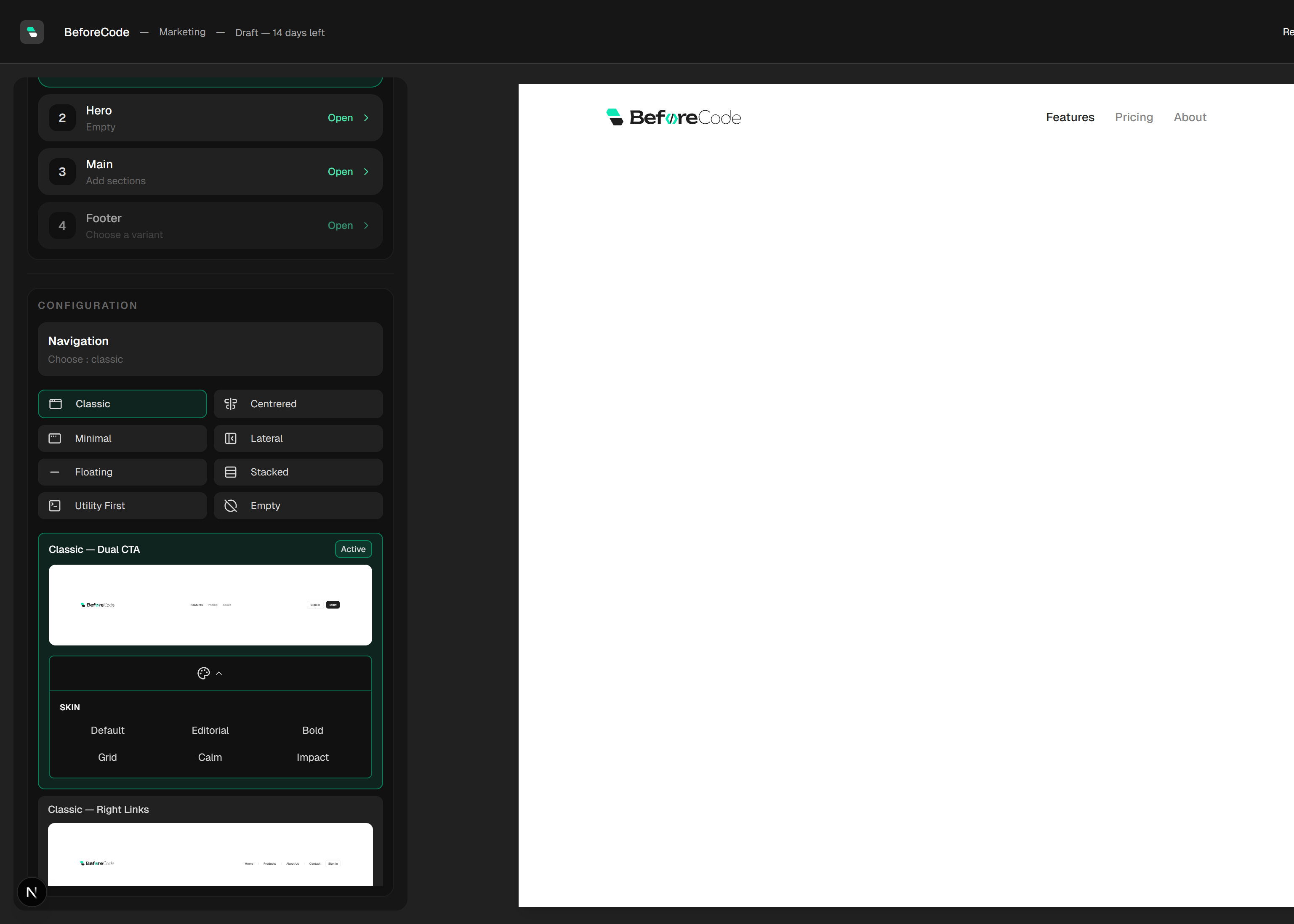The image size is (1294, 924).
Task: Toggle the Active badge on Classic — Dual CTA
Action: coord(353,549)
